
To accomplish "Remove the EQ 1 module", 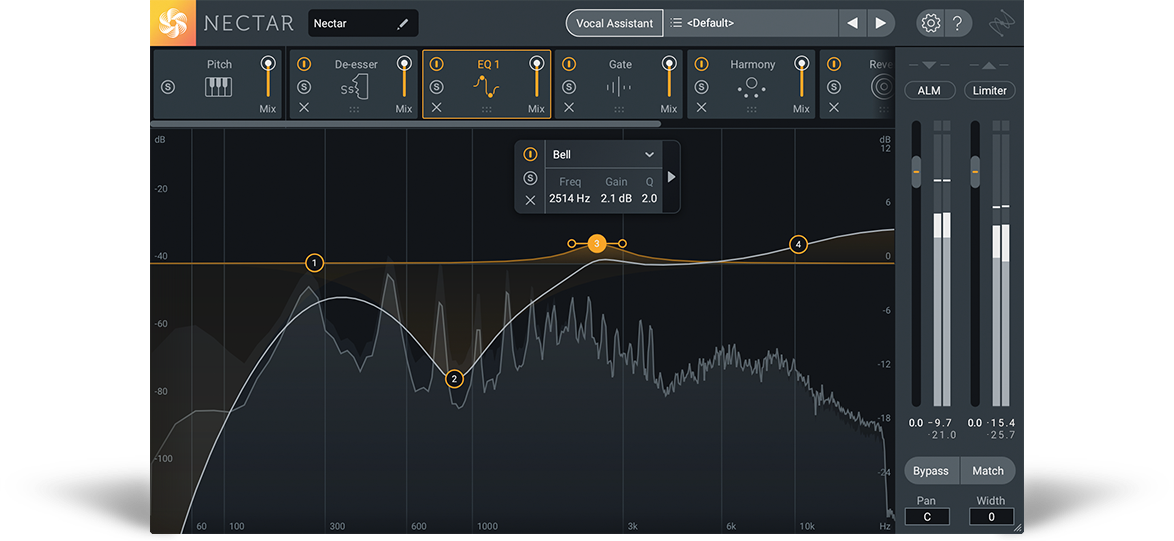I will pyautogui.click(x=437, y=108).
